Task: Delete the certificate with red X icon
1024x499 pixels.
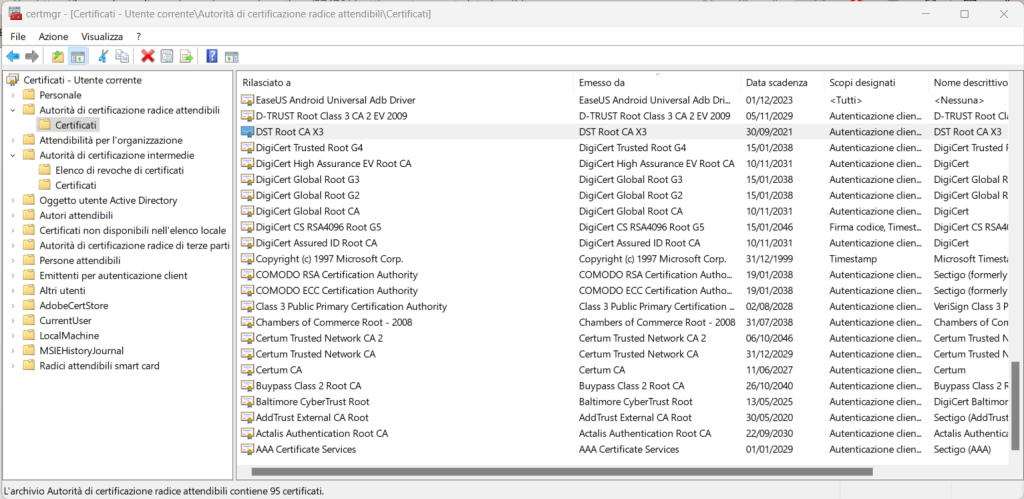Action: pyautogui.click(x=148, y=57)
